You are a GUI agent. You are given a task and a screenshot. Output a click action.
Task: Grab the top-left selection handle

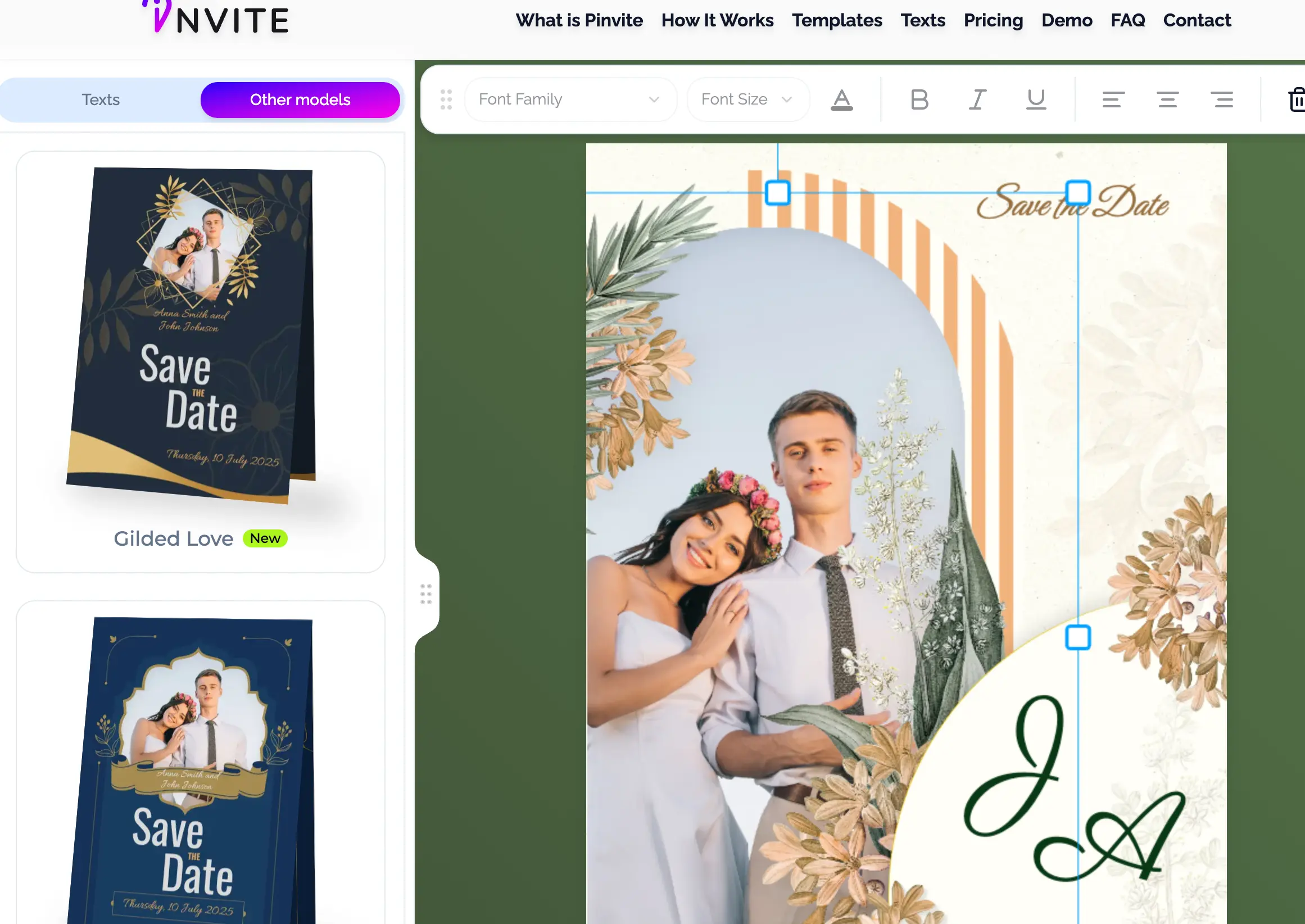click(x=777, y=193)
